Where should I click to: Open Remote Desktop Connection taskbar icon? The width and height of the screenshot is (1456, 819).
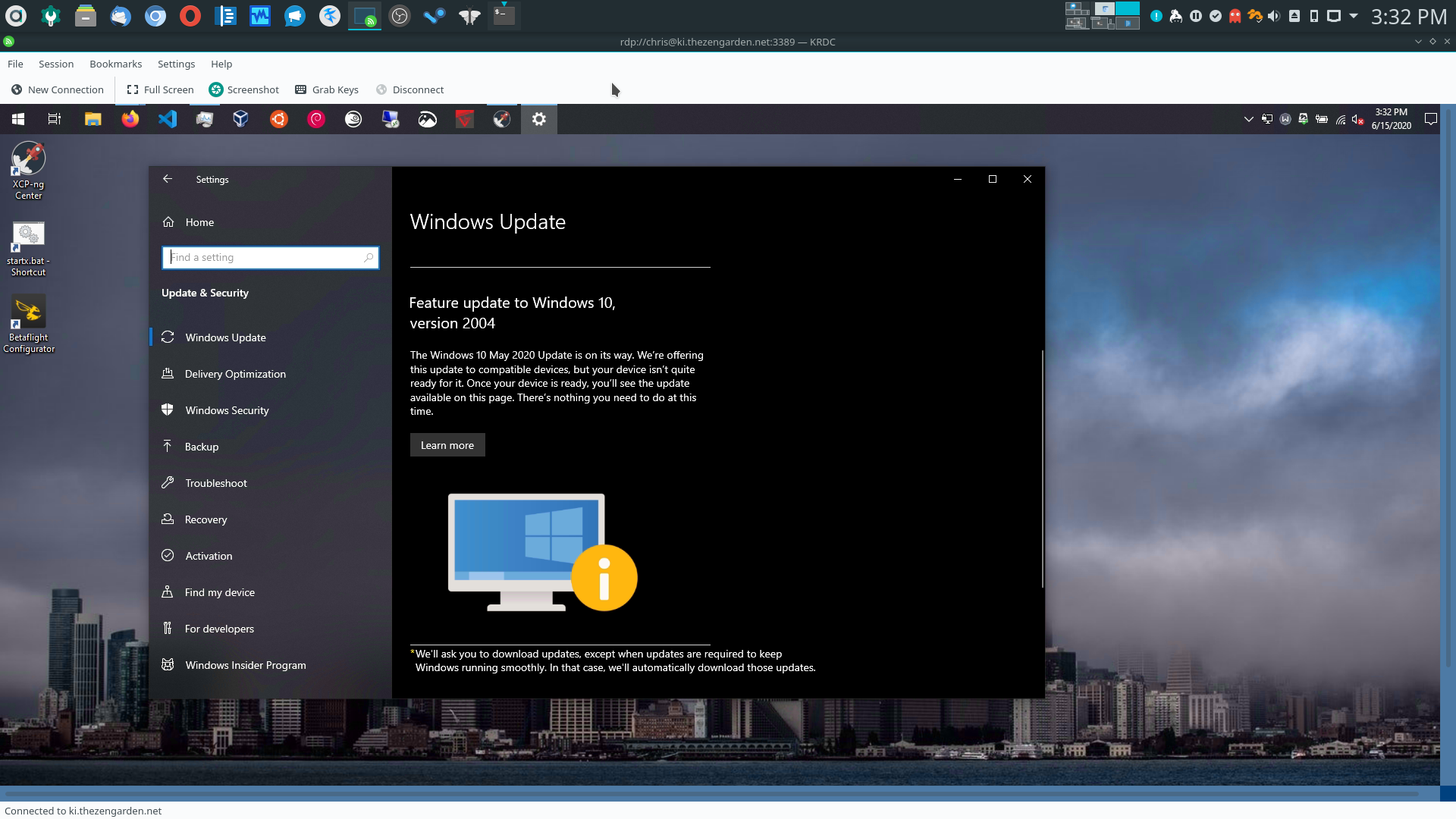coord(391,119)
